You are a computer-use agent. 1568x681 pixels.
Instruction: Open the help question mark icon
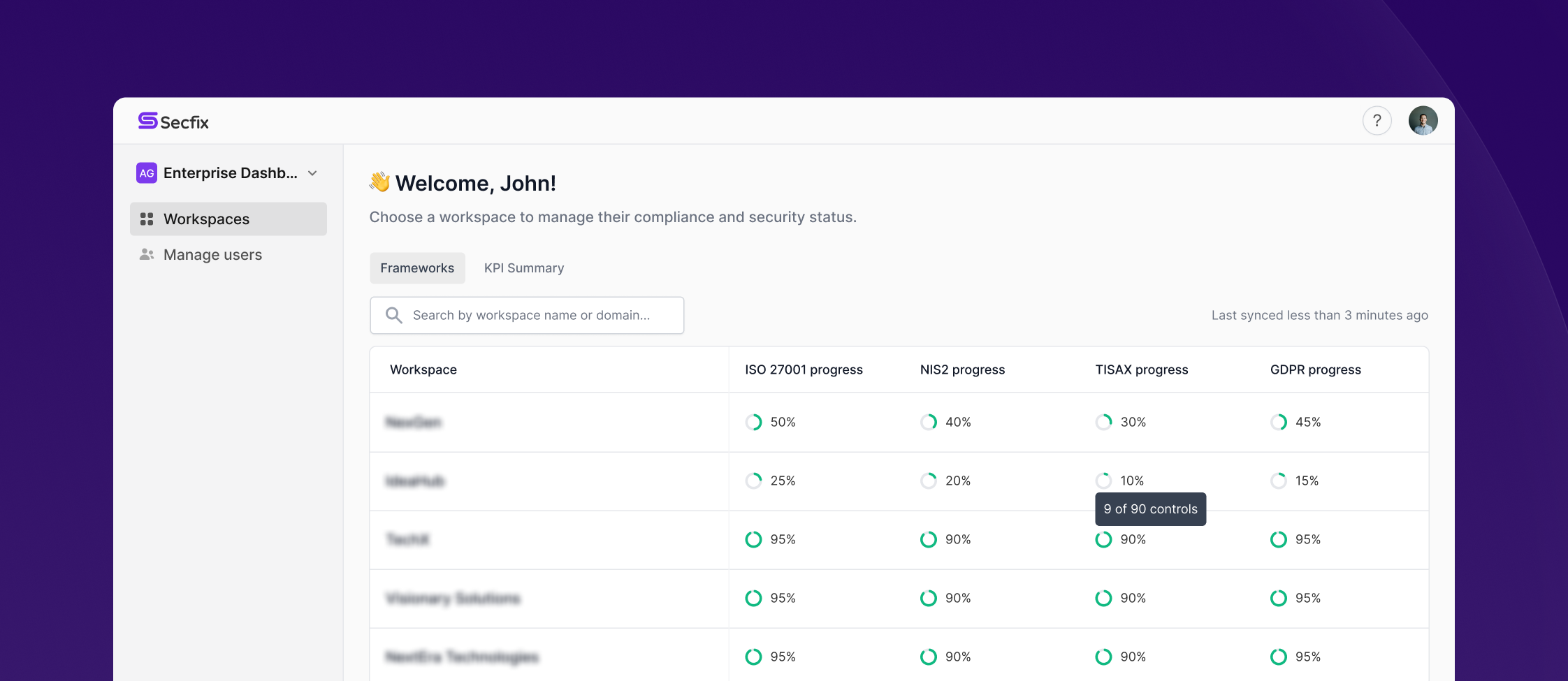pos(1377,121)
